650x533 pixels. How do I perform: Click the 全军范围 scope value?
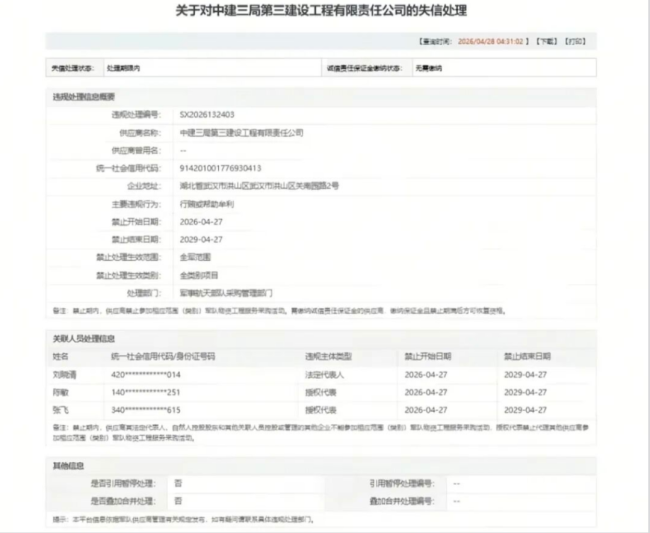coord(195,257)
